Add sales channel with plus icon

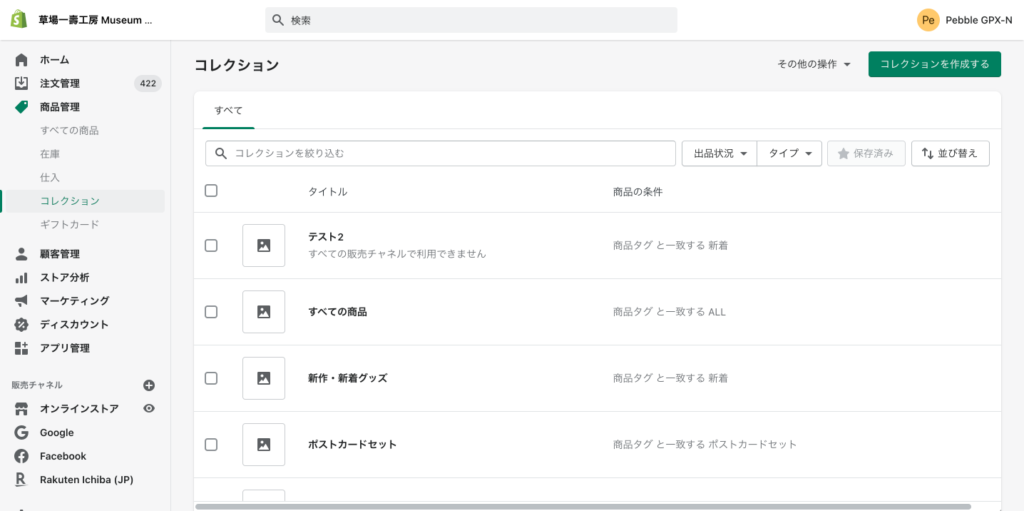tap(149, 385)
